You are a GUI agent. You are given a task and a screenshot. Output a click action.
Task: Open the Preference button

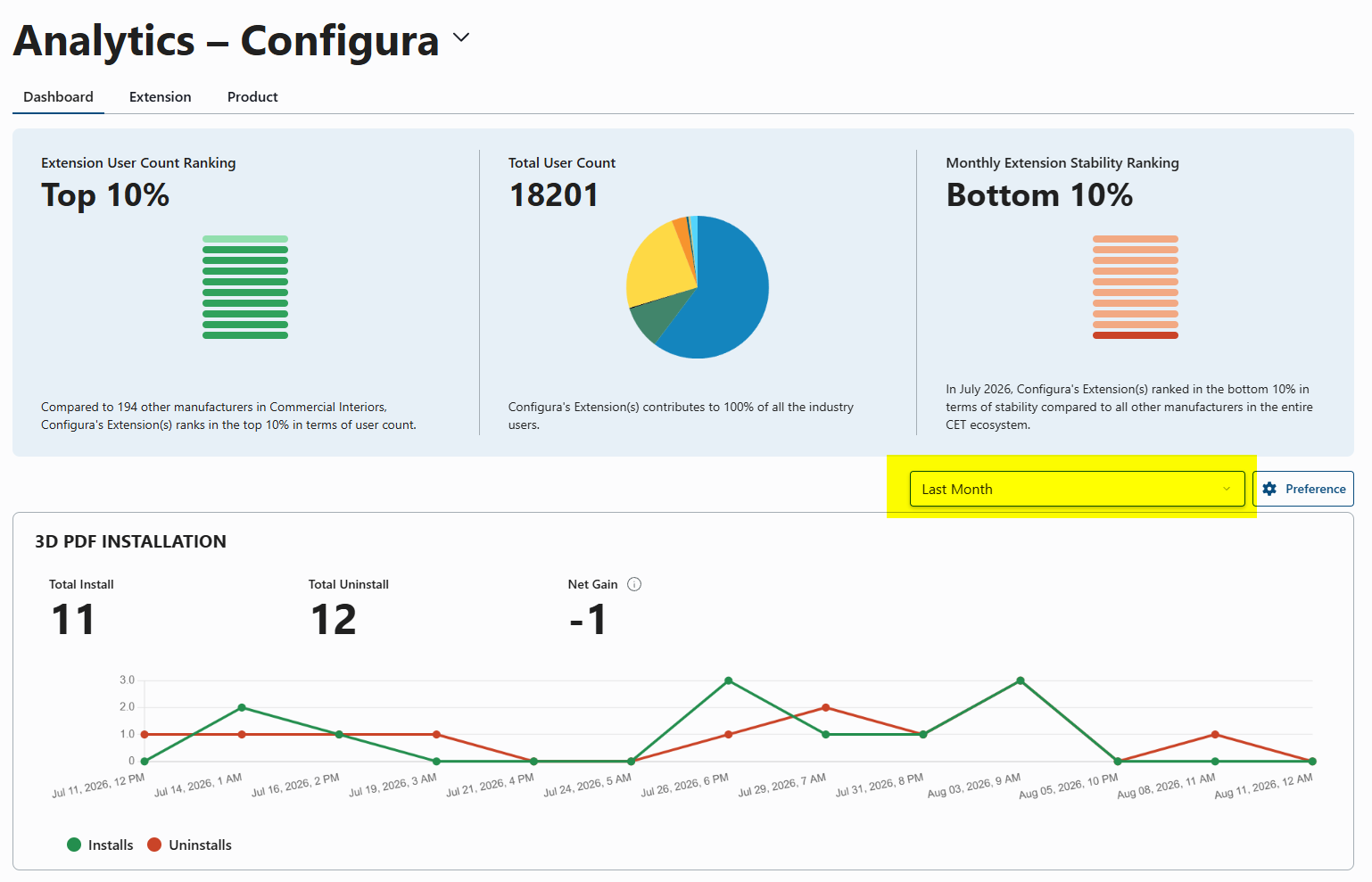1302,489
